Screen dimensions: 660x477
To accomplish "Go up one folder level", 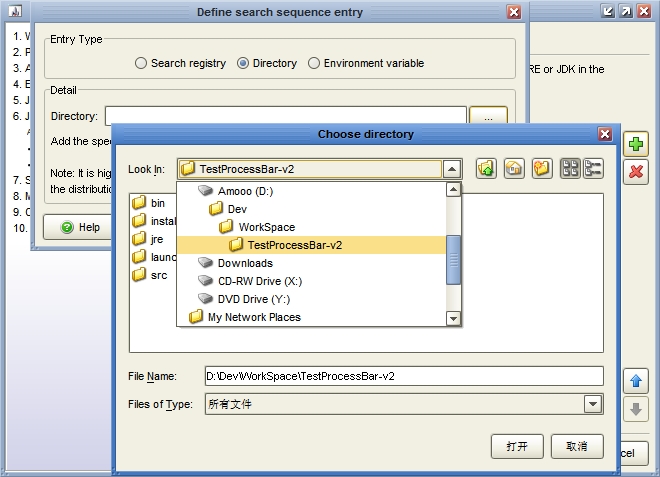I will (487, 169).
